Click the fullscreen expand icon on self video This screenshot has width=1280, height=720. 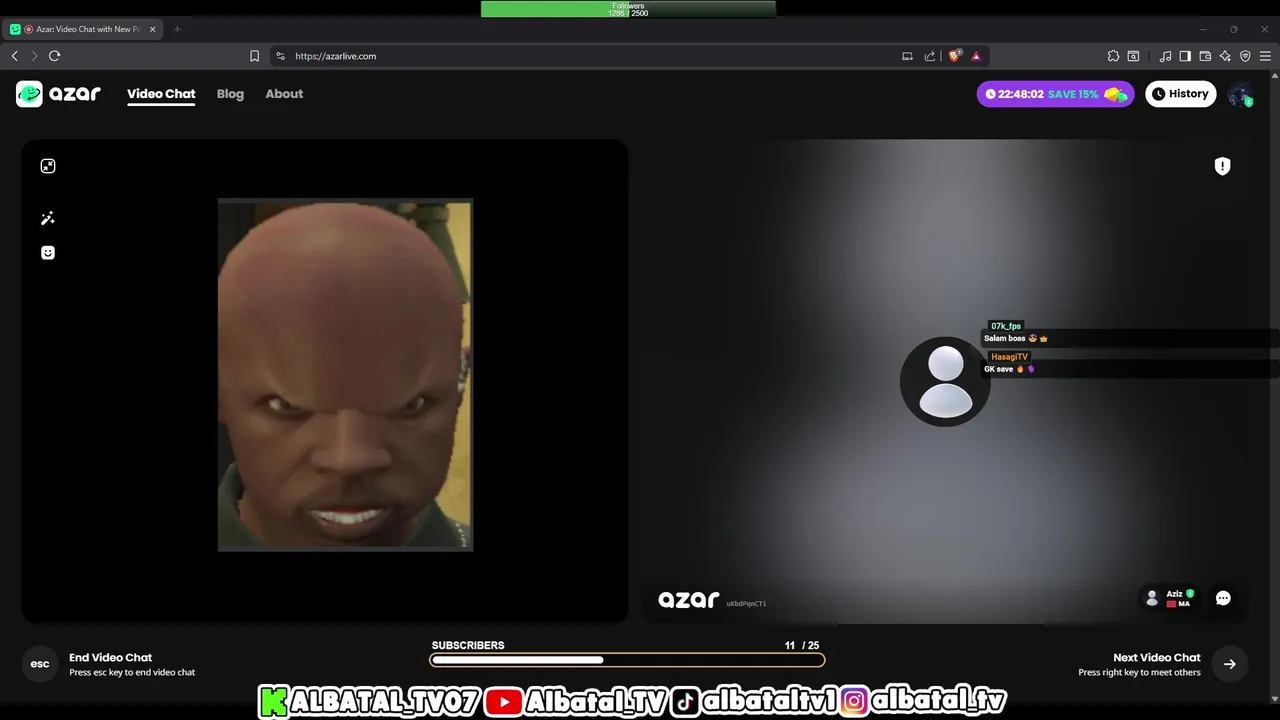(x=48, y=166)
